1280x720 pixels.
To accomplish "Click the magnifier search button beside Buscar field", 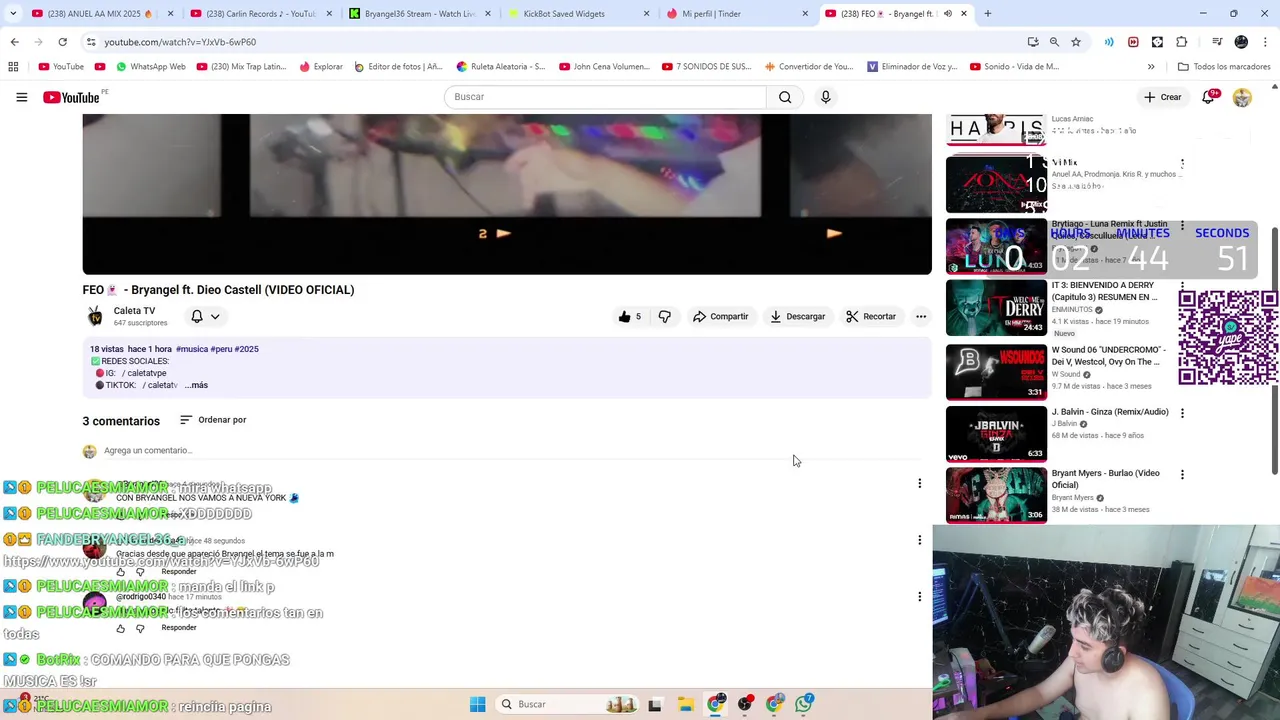I will (785, 97).
